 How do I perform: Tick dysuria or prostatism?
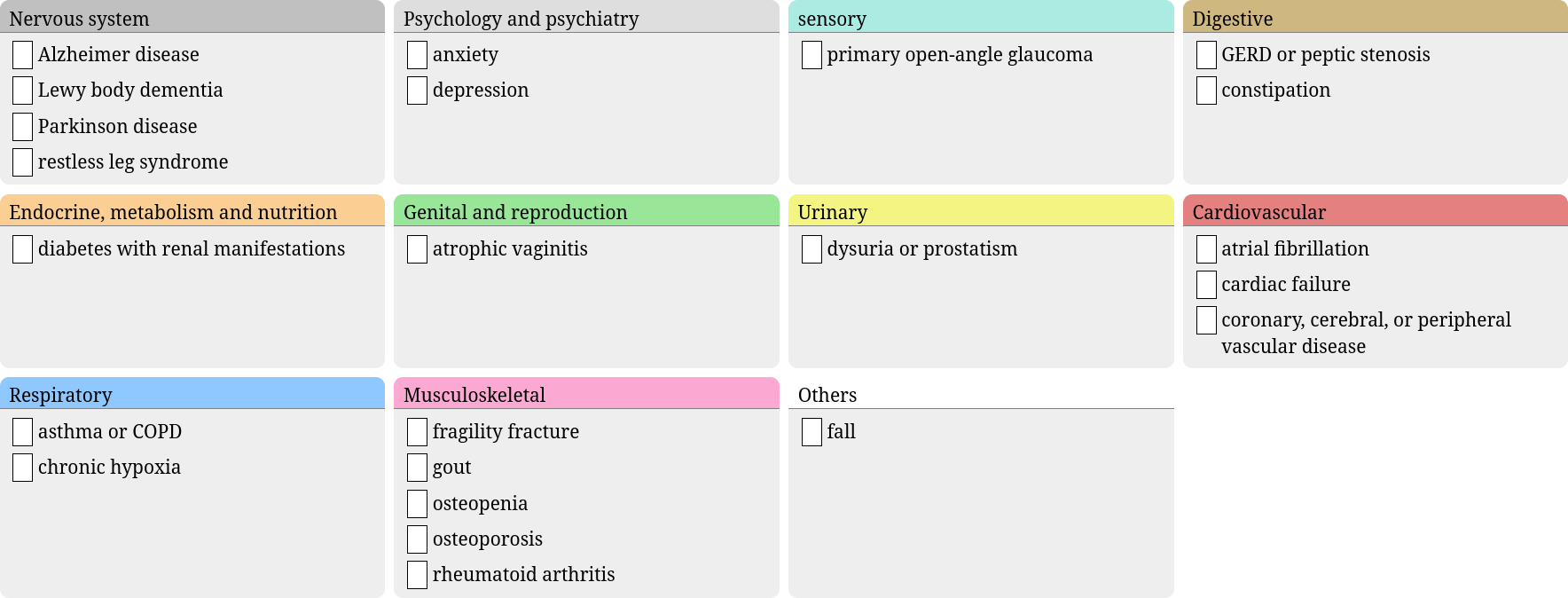(x=811, y=249)
